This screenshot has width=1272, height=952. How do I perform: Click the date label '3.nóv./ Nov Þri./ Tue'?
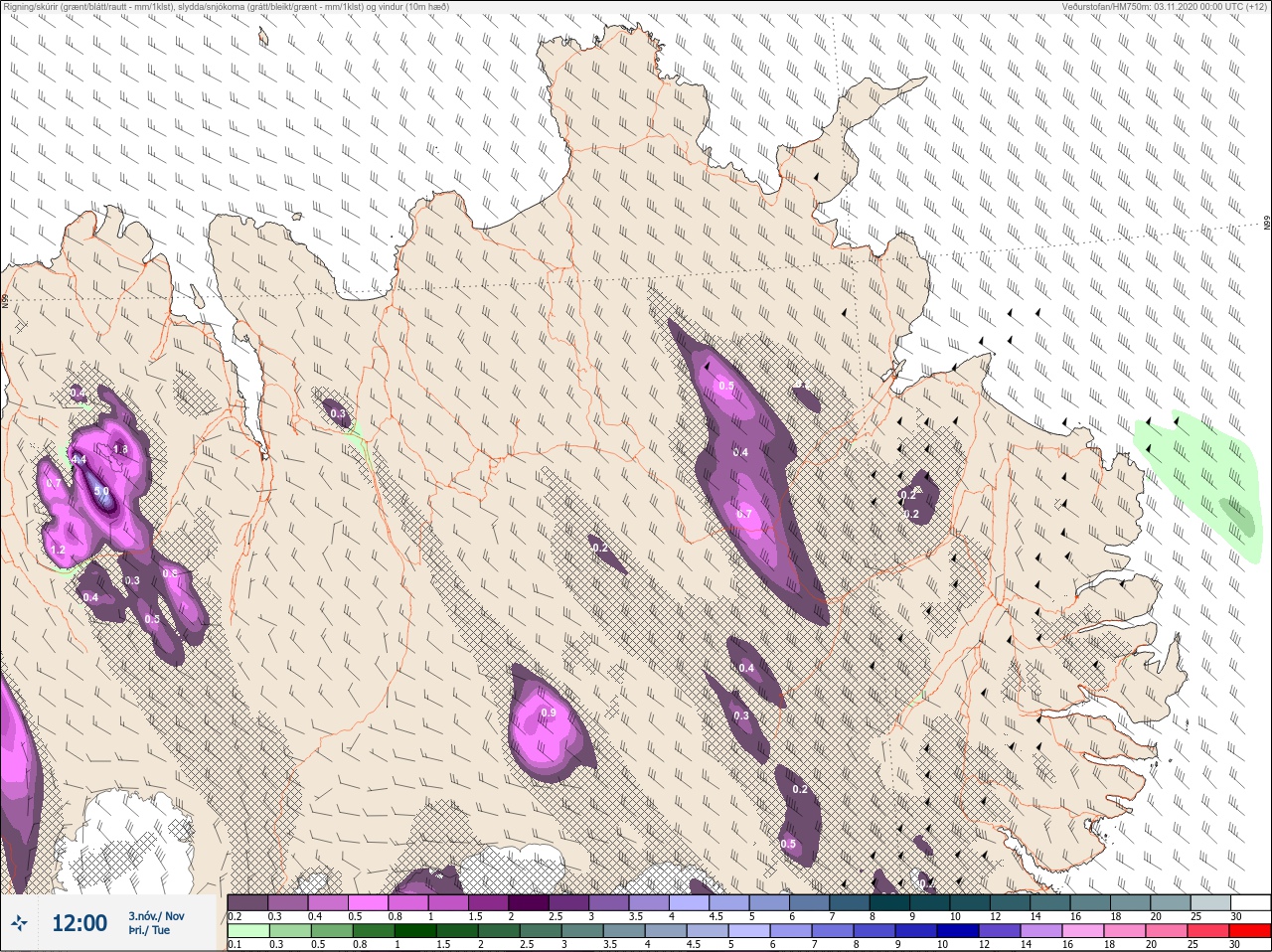(156, 923)
